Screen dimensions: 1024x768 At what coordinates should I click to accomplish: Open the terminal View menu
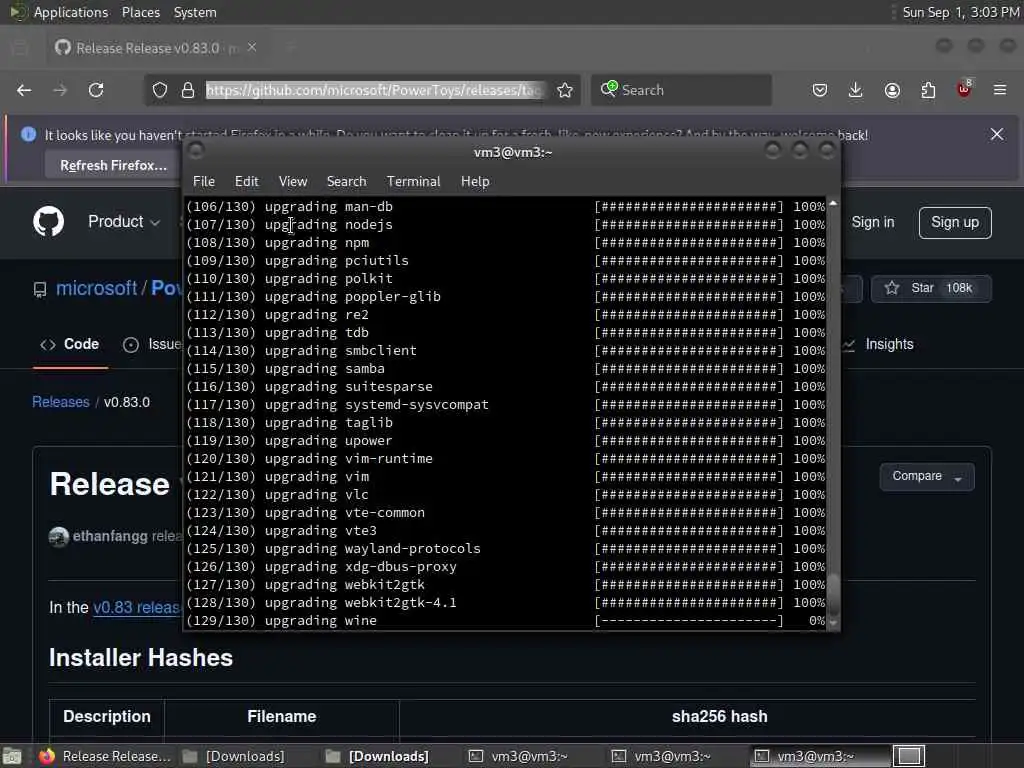pos(293,182)
